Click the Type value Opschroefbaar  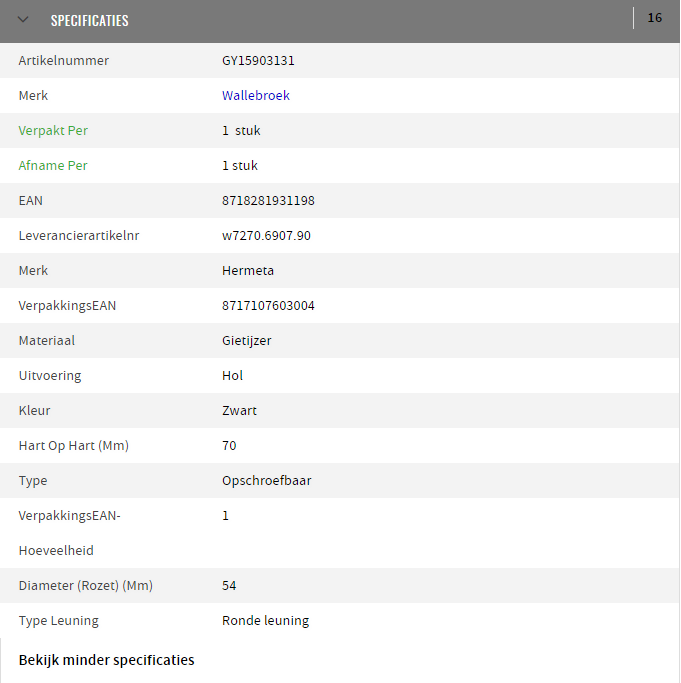(x=267, y=480)
